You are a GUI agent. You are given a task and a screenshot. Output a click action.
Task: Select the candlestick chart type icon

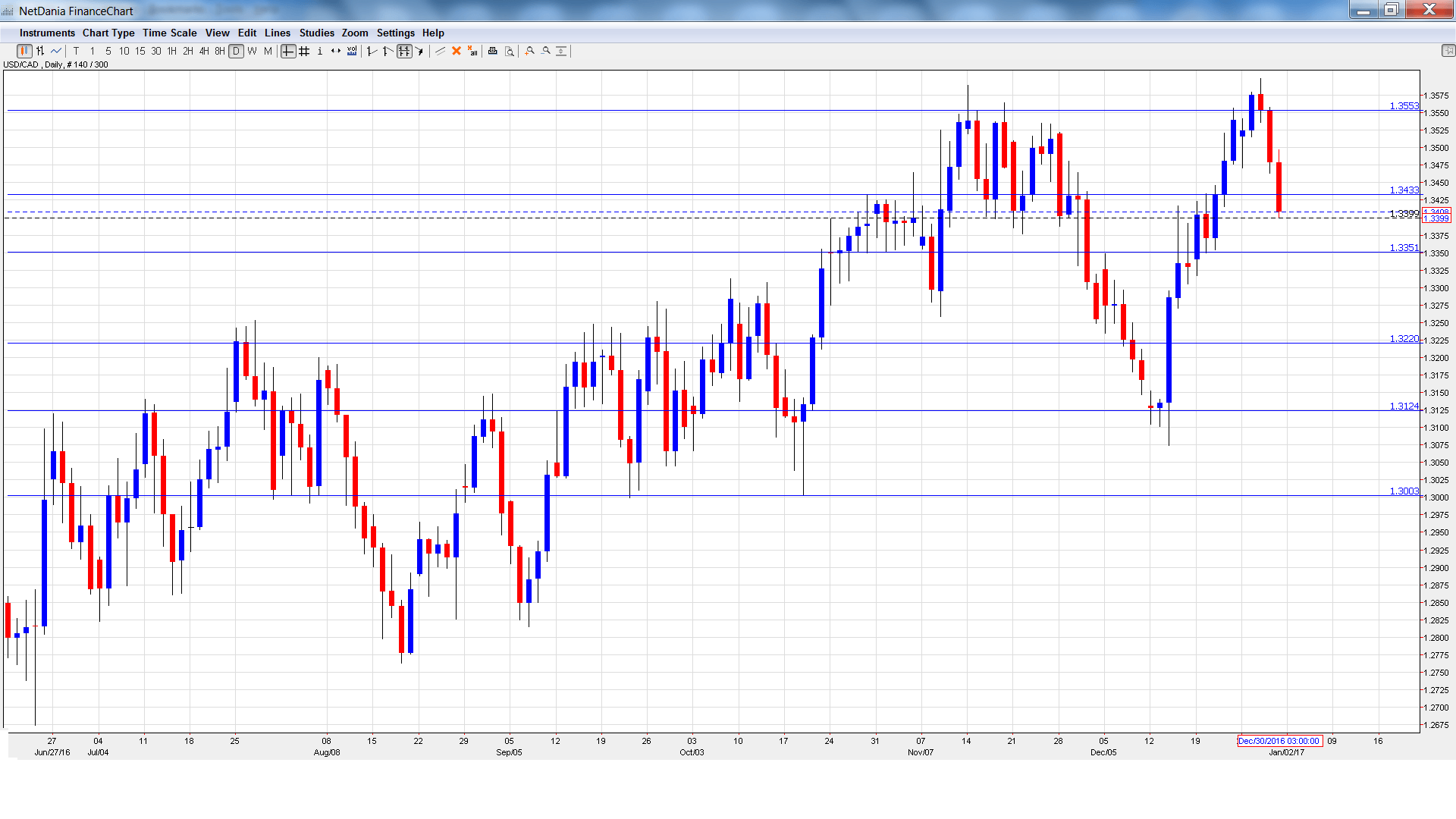24,51
